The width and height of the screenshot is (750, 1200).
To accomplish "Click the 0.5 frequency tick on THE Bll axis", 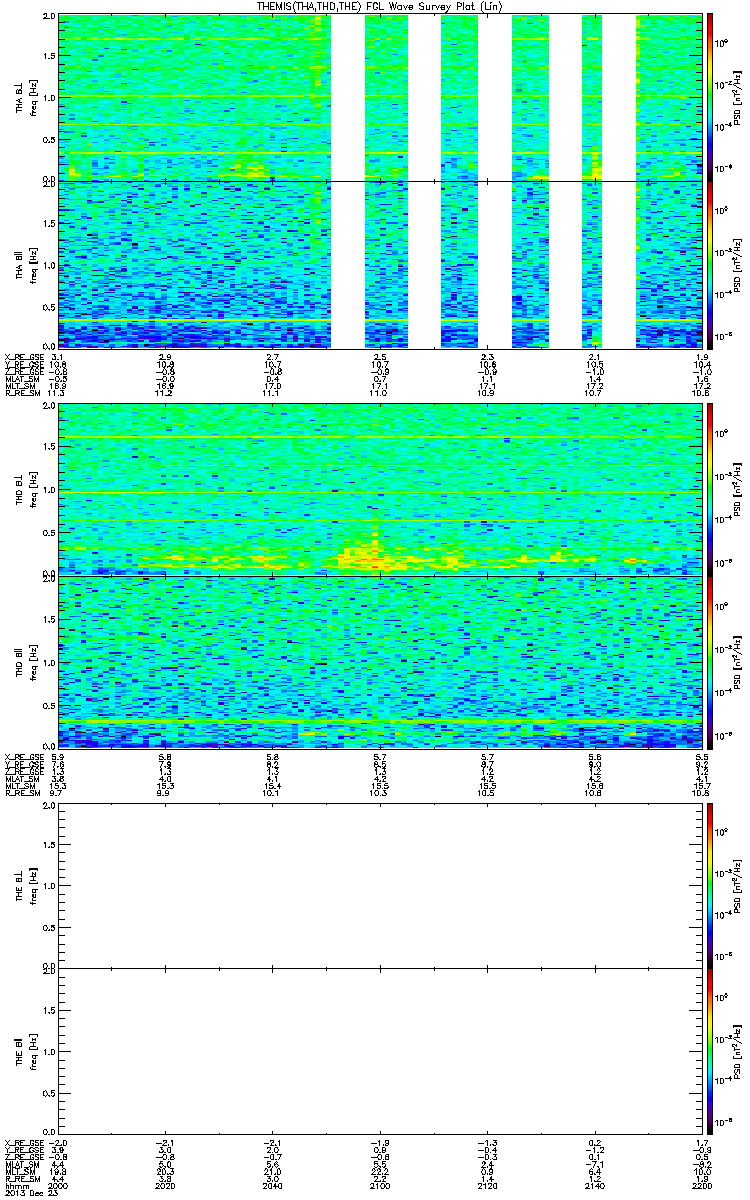I will pyautogui.click(x=49, y=1095).
